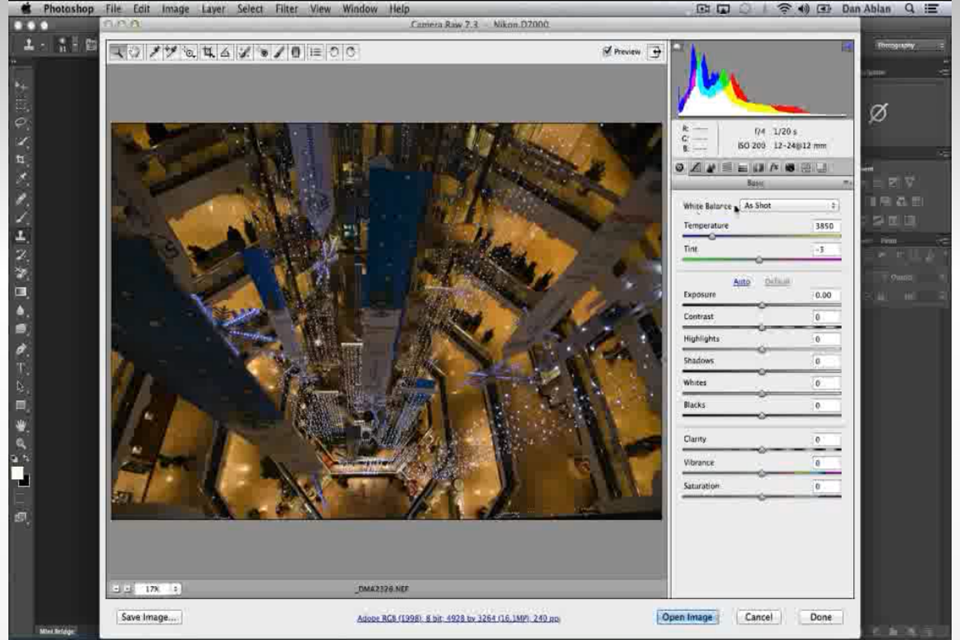Click the Auto tone link

741,282
